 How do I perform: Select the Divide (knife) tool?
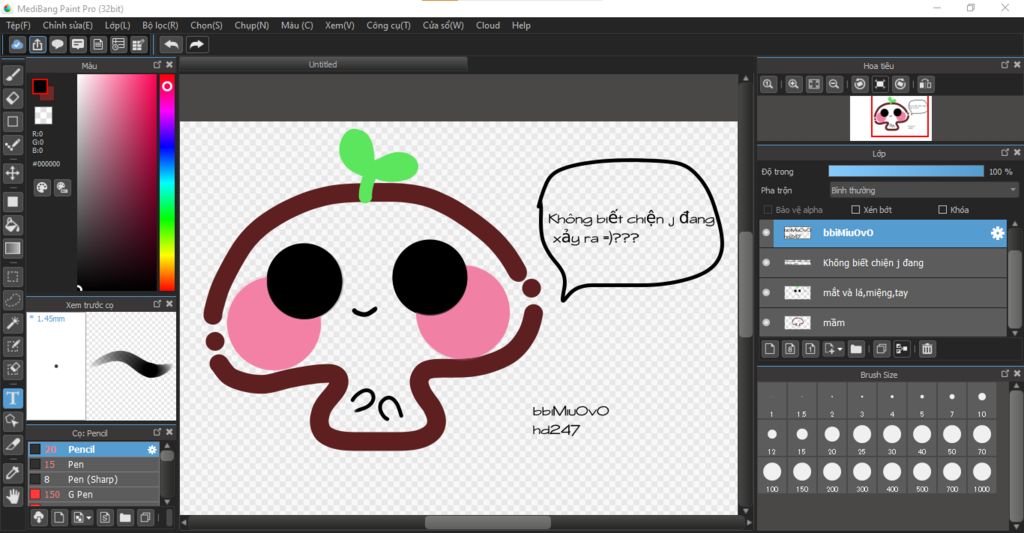[12, 444]
